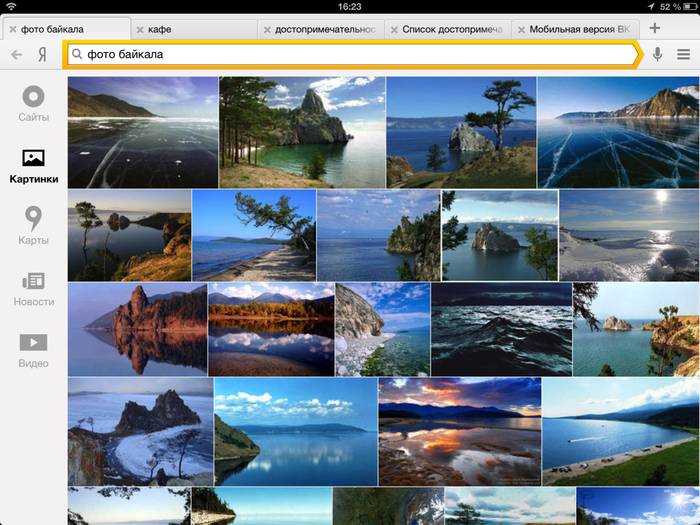Open the Новости news icon
Viewport: 700px width, 525px height.
point(33,281)
